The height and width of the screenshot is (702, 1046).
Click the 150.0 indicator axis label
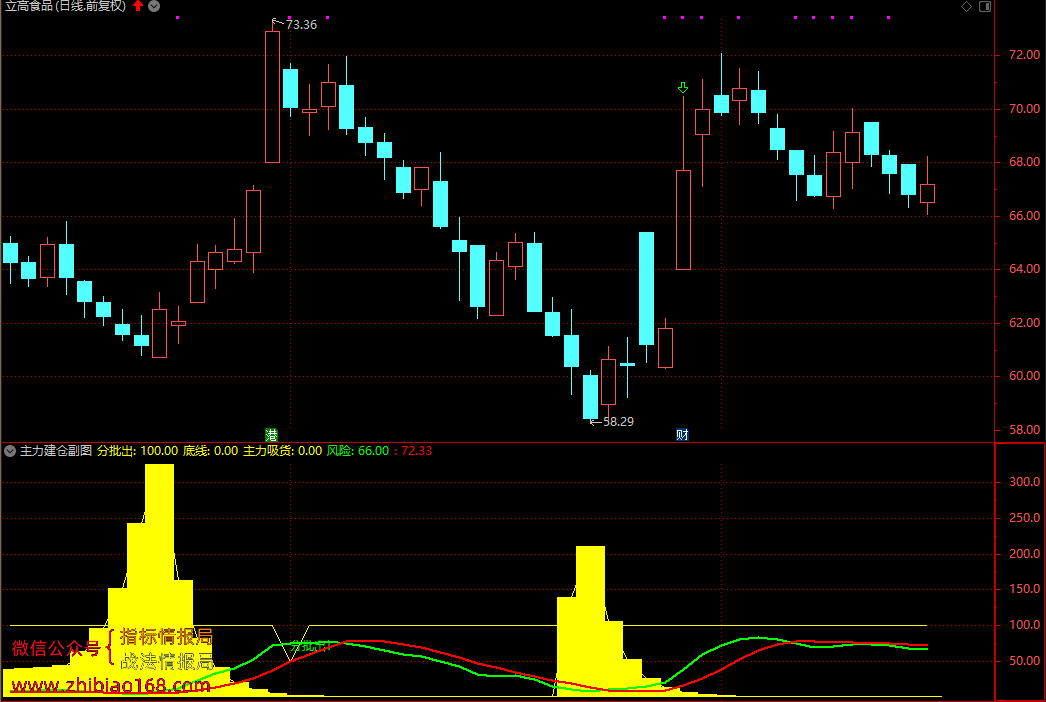tap(1024, 589)
